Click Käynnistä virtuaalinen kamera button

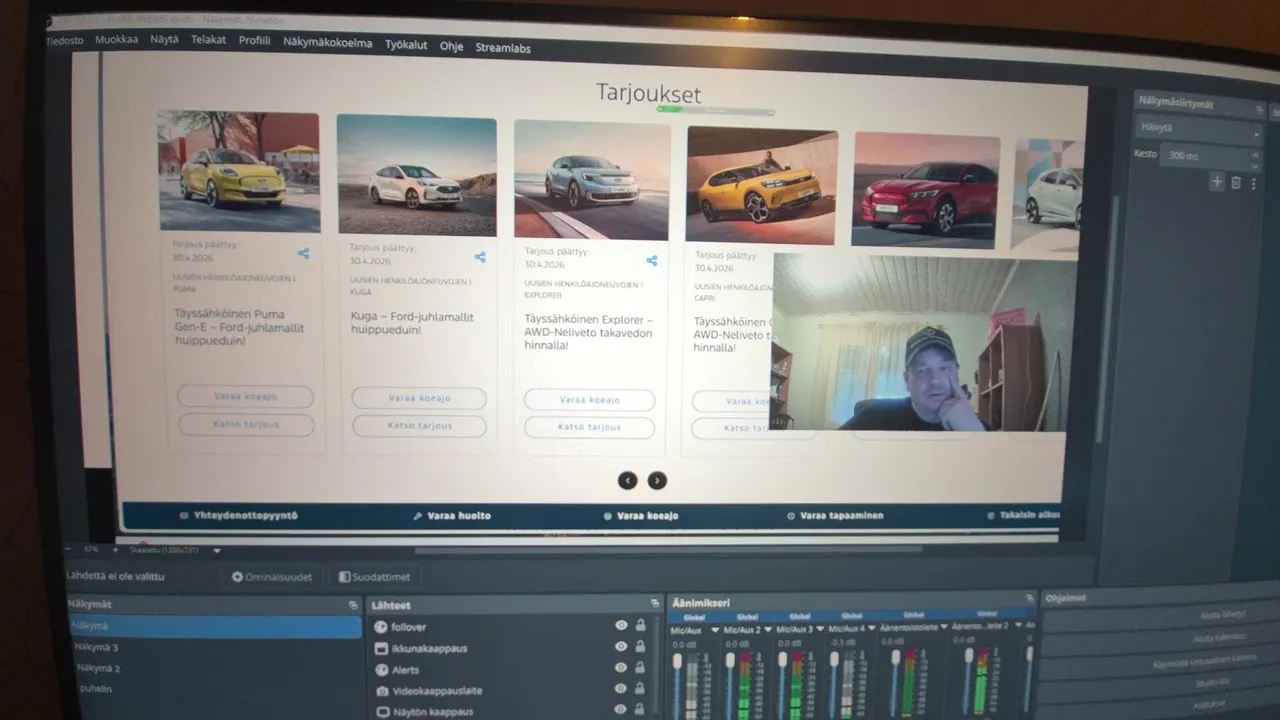click(1160, 660)
